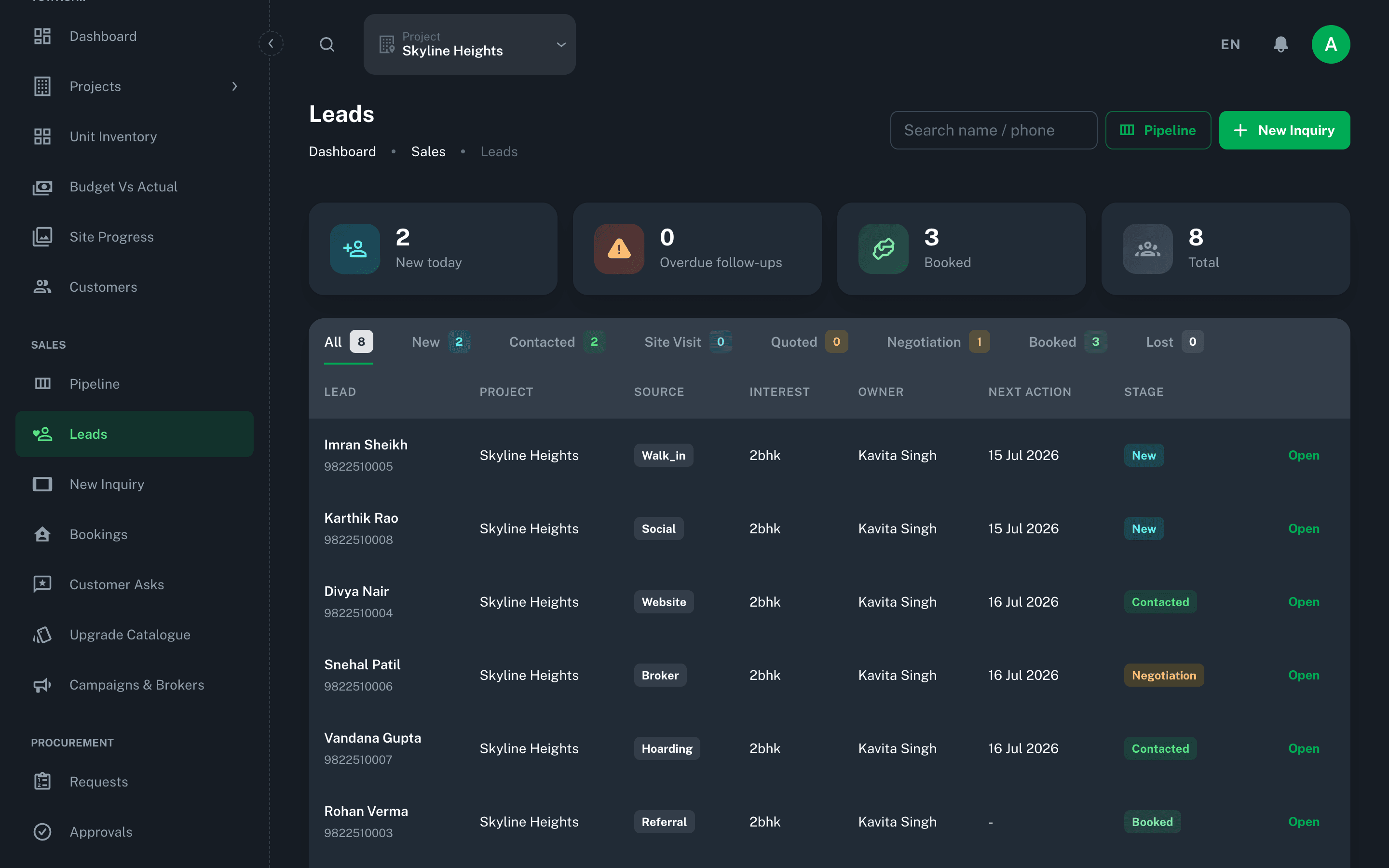This screenshot has width=1389, height=868.
Task: Open Karthik Rao's lead
Action: point(1304,529)
